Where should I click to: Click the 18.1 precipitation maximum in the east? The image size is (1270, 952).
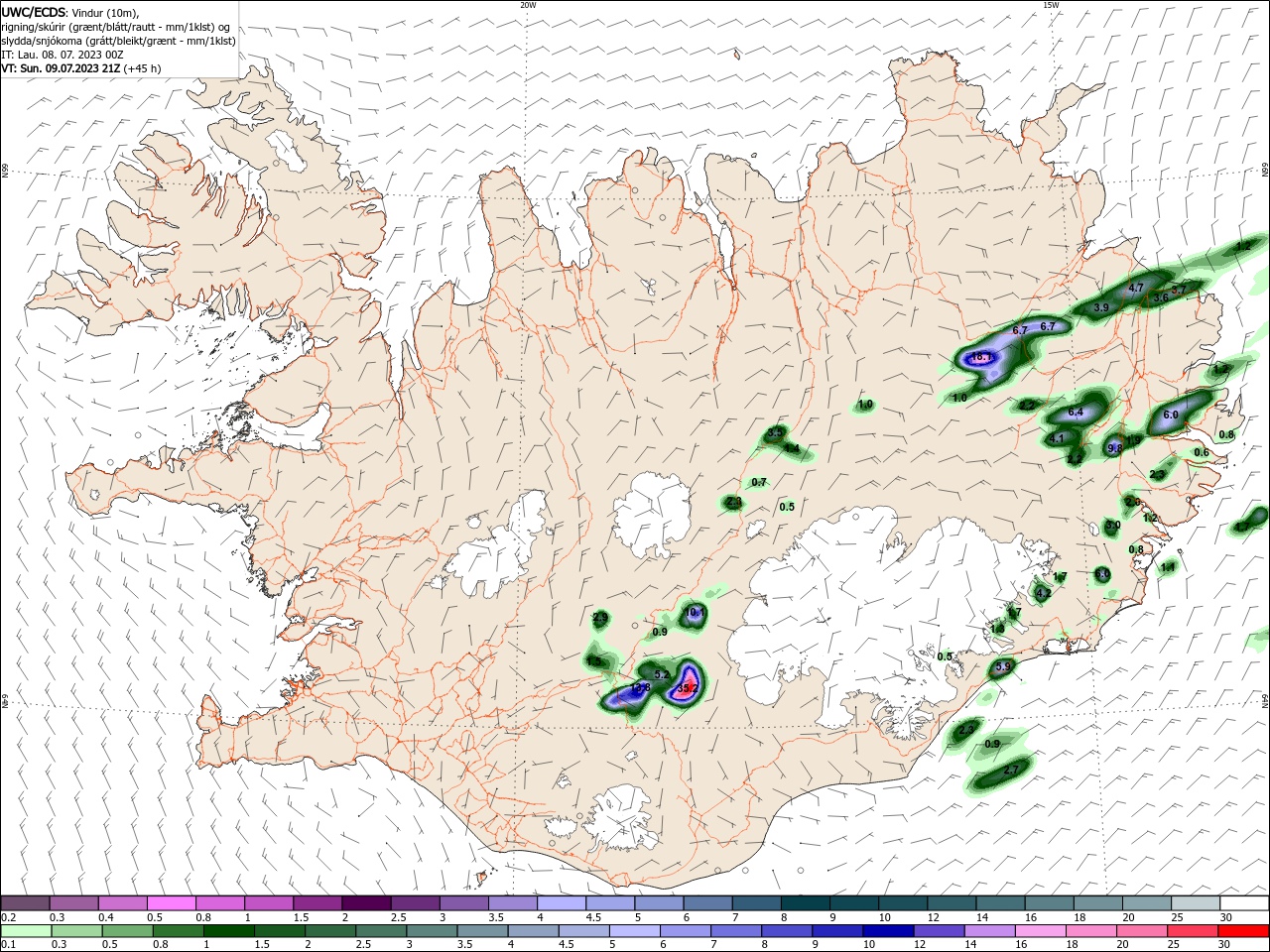(x=981, y=357)
